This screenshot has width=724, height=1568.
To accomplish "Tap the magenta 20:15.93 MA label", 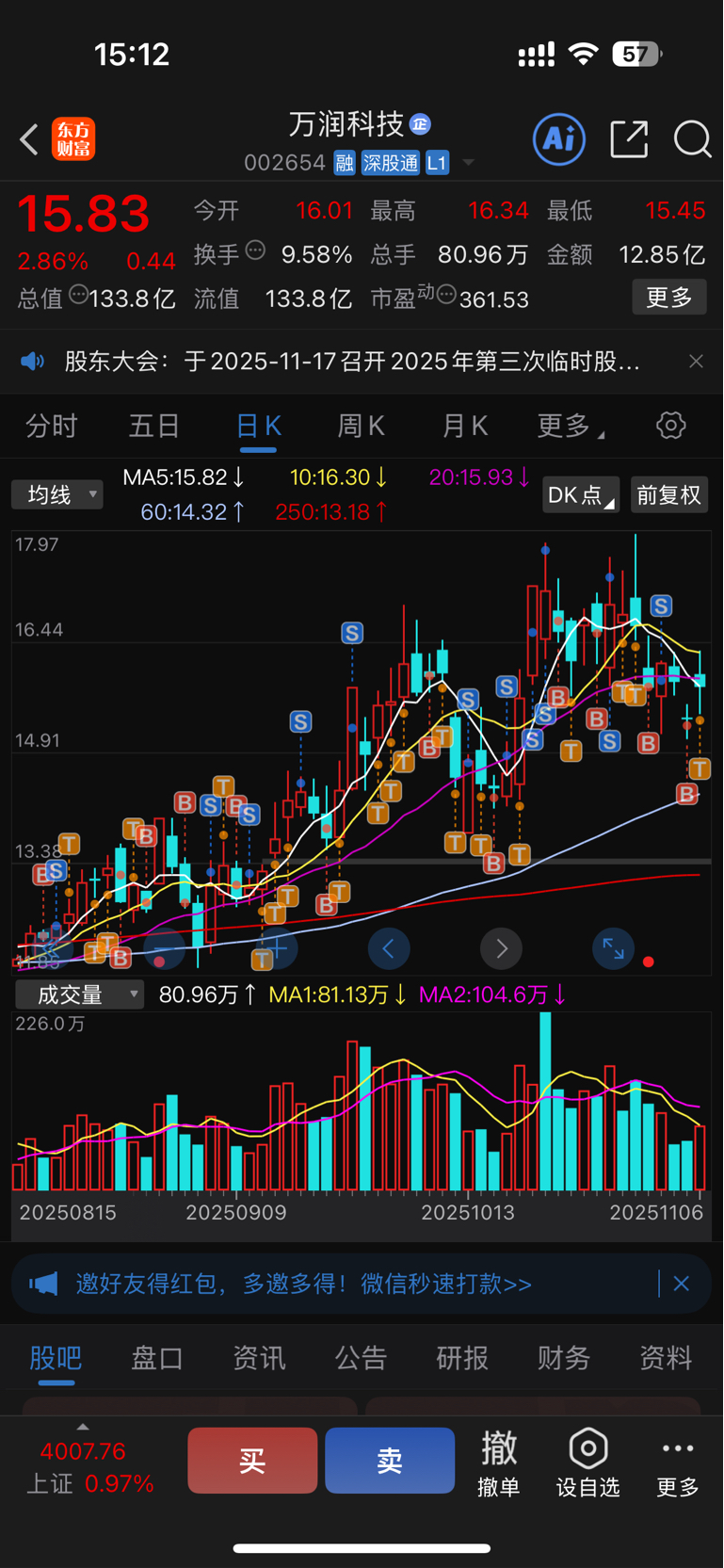I will click(x=479, y=477).
